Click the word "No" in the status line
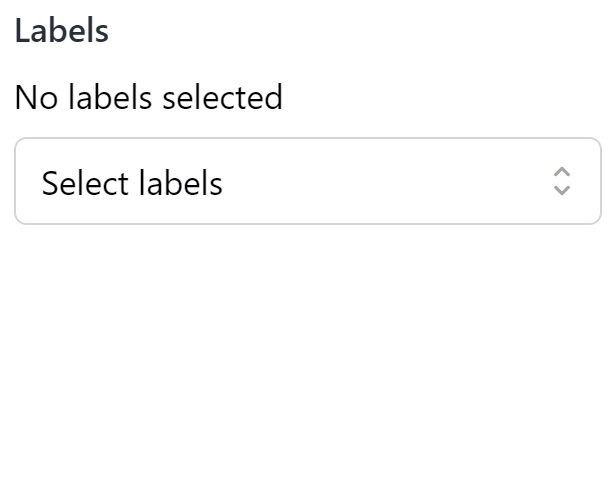The width and height of the screenshot is (615, 496). (x=37, y=98)
